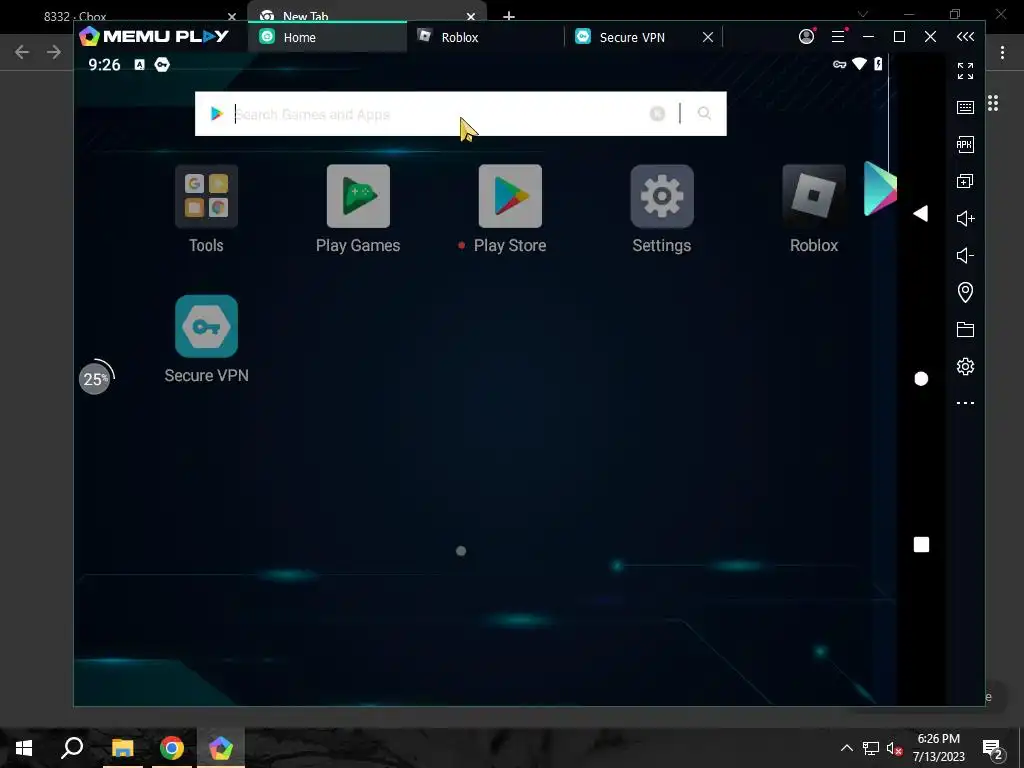Open the notification center icon

point(993,750)
